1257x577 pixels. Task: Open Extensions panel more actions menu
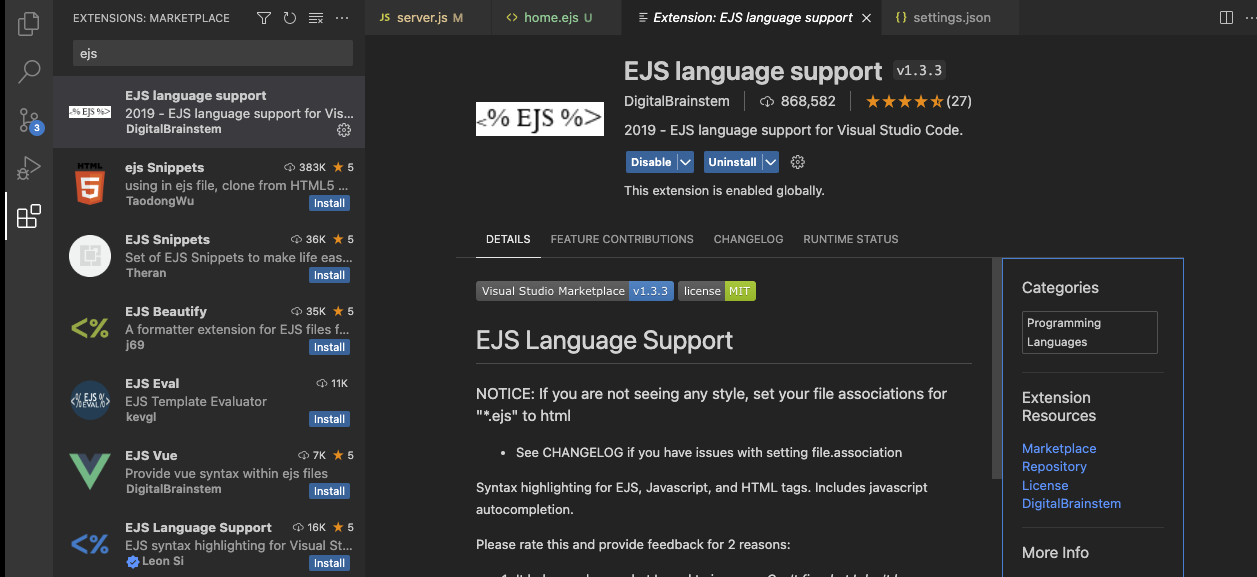point(342,18)
